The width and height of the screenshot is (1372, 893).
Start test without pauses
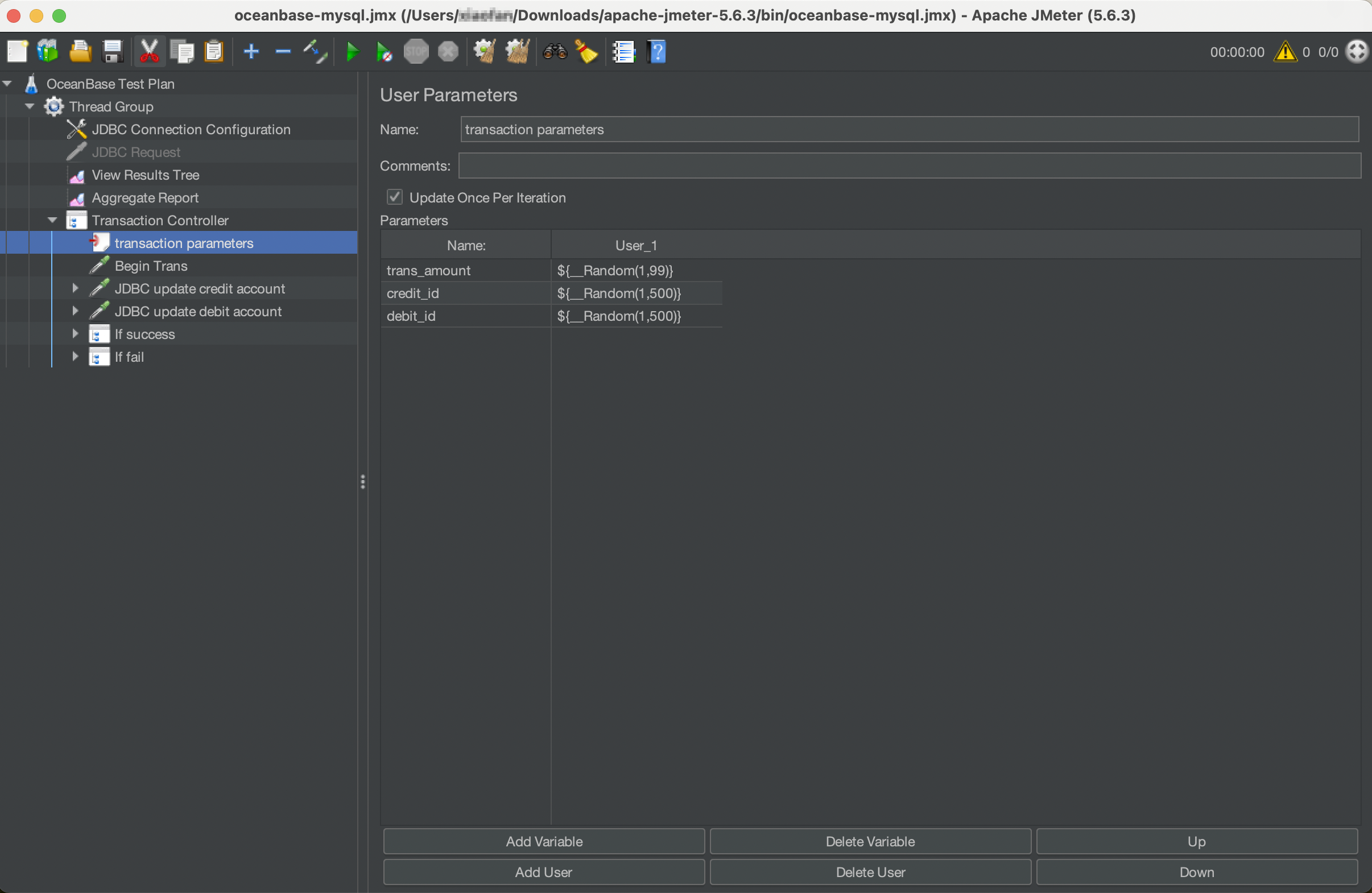click(x=384, y=51)
